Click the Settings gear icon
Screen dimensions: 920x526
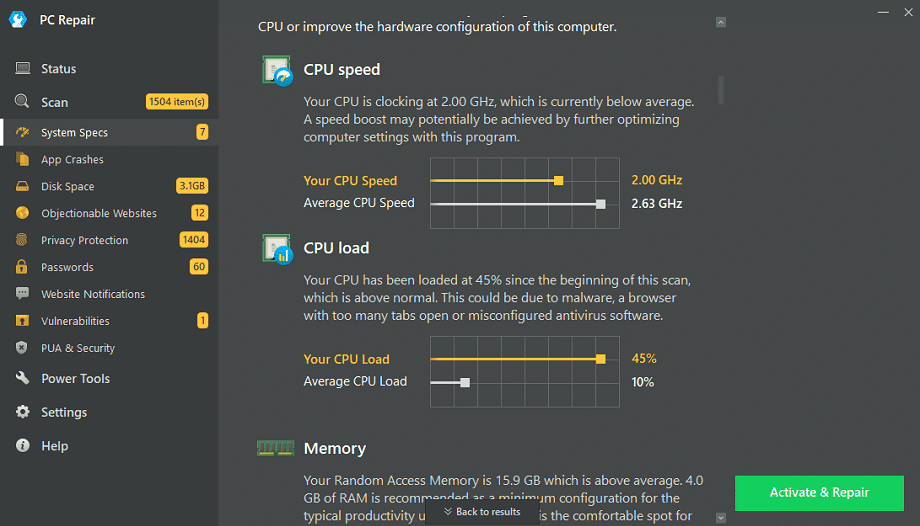(x=22, y=413)
